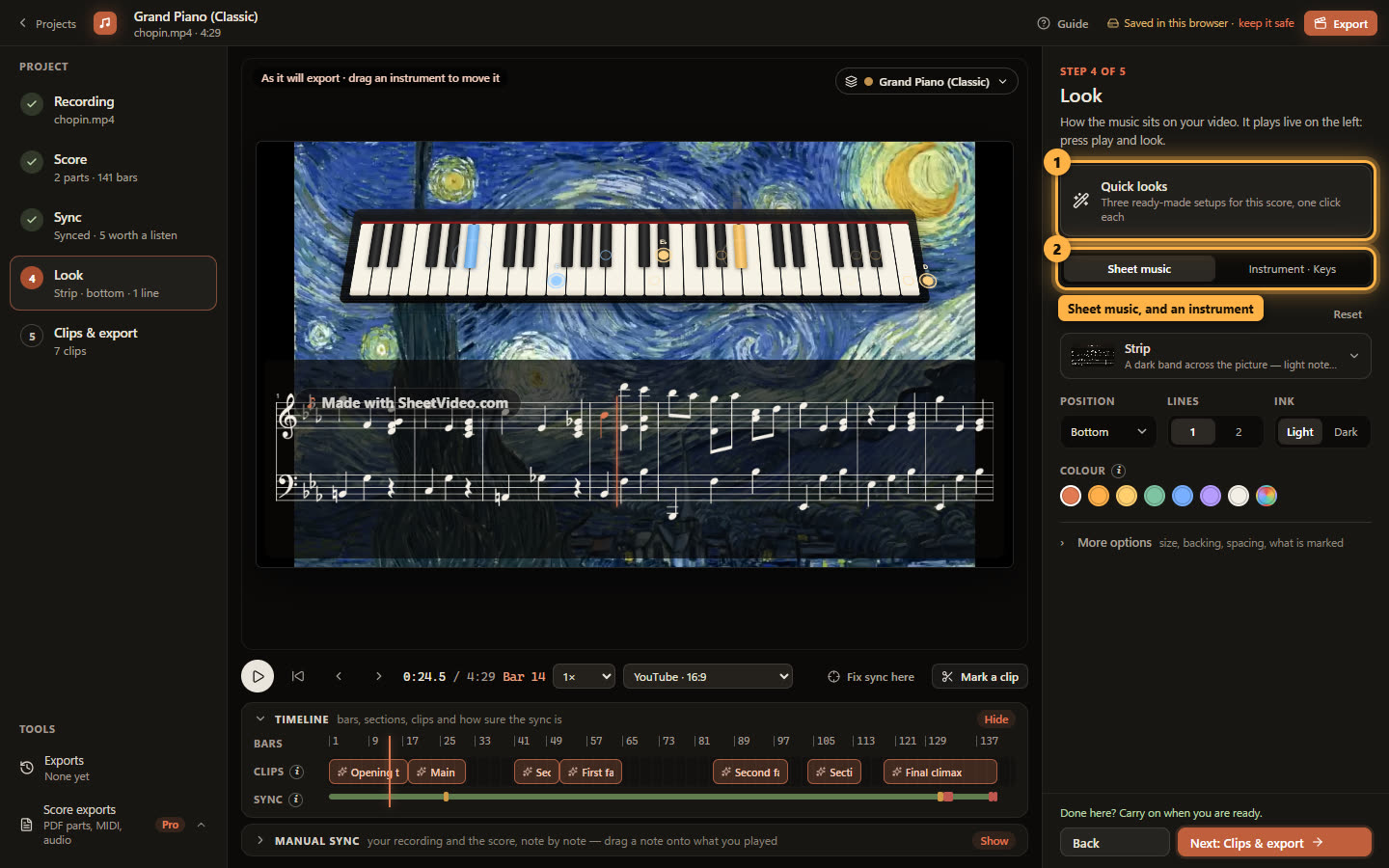This screenshot has width=1389, height=868.
Task: Click the Strip style thumbnail
Action: pyautogui.click(x=1093, y=356)
